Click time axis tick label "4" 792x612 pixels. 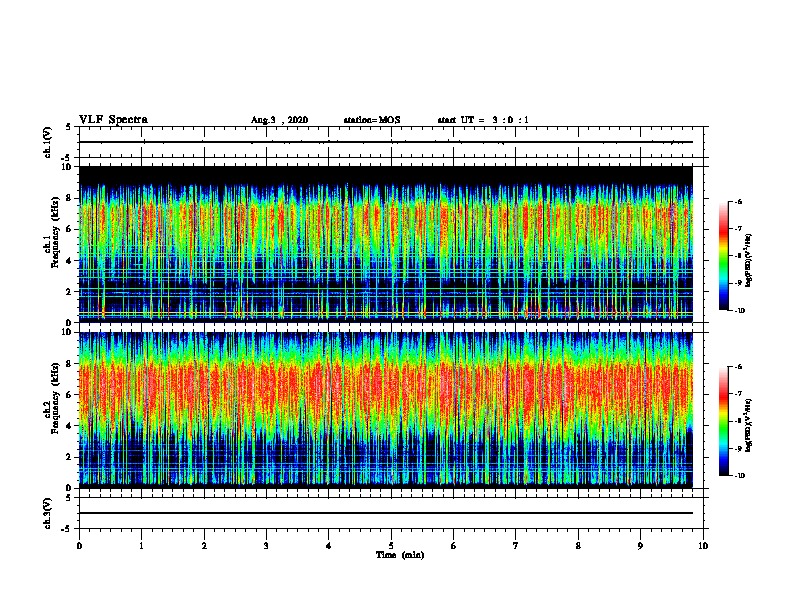329,546
